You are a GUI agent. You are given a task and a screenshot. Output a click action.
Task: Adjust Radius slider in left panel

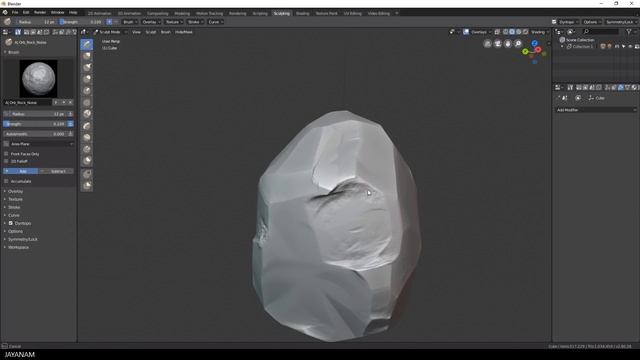(35, 114)
